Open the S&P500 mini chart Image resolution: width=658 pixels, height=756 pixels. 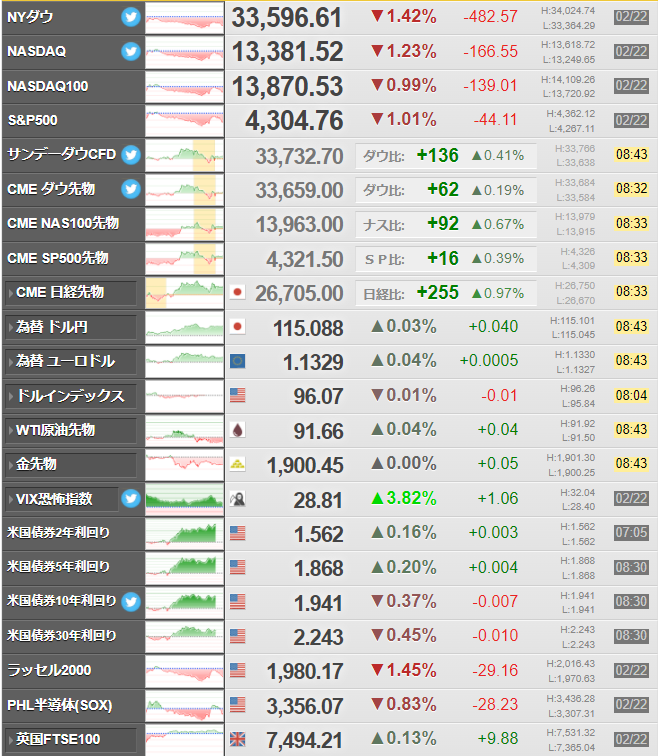tap(185, 121)
